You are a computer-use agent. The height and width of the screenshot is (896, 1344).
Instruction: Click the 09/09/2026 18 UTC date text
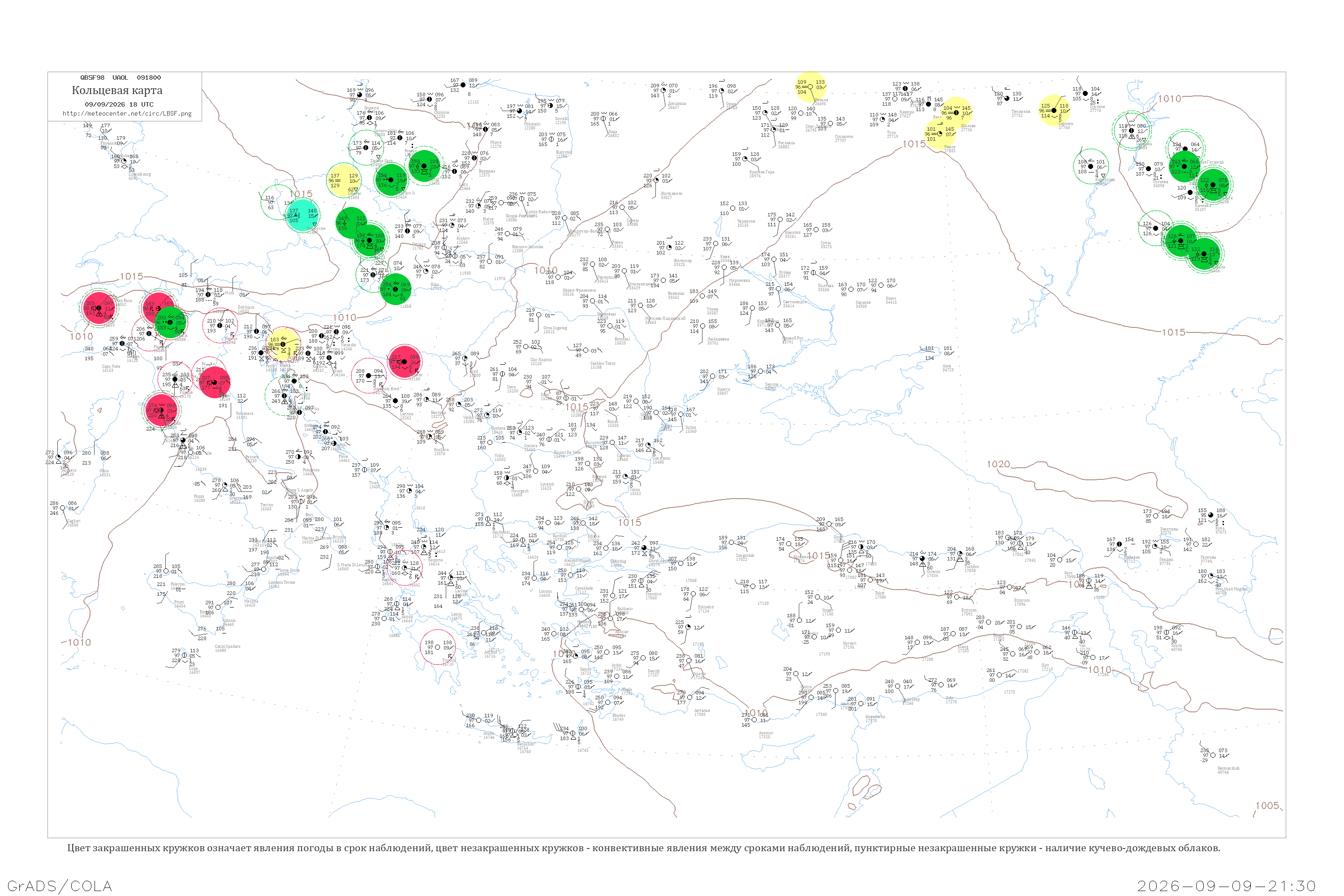tap(119, 104)
